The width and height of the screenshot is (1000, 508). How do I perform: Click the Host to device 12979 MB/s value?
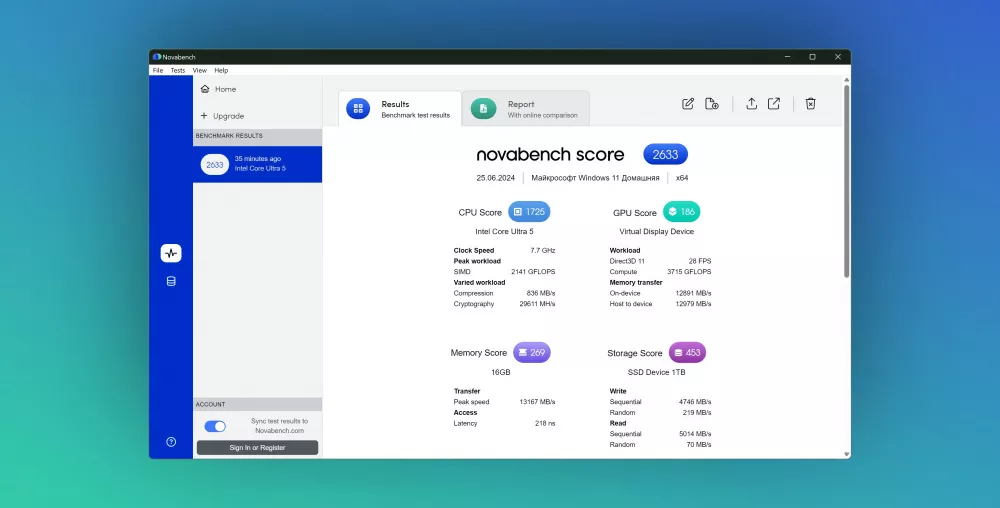coord(693,304)
